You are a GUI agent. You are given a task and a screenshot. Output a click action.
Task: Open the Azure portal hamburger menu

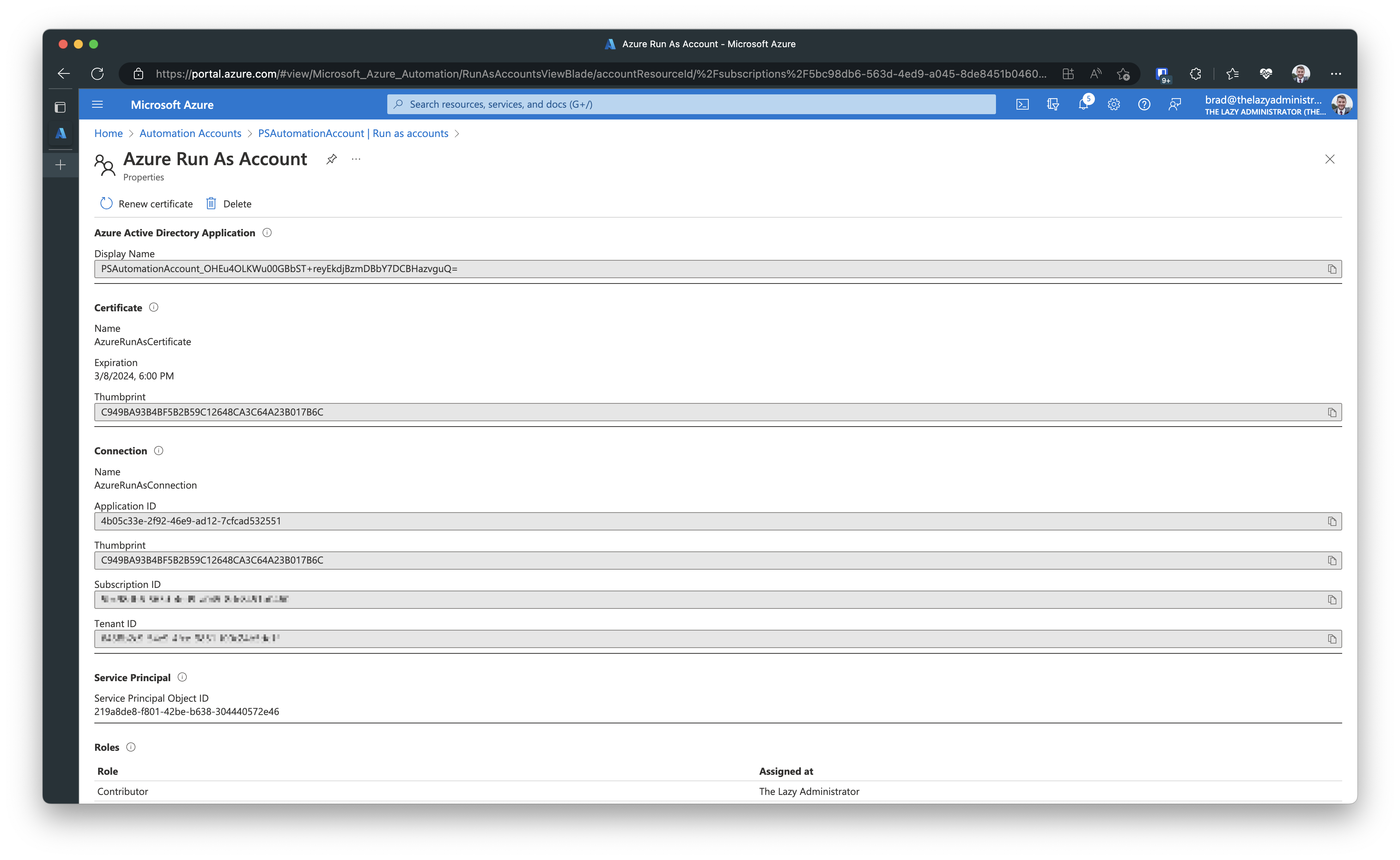click(97, 105)
